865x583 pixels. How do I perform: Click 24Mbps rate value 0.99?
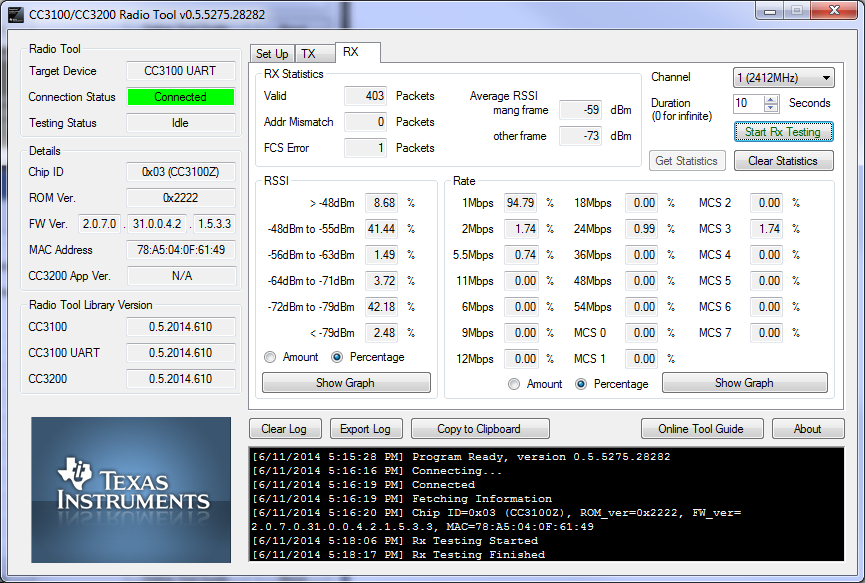642,229
